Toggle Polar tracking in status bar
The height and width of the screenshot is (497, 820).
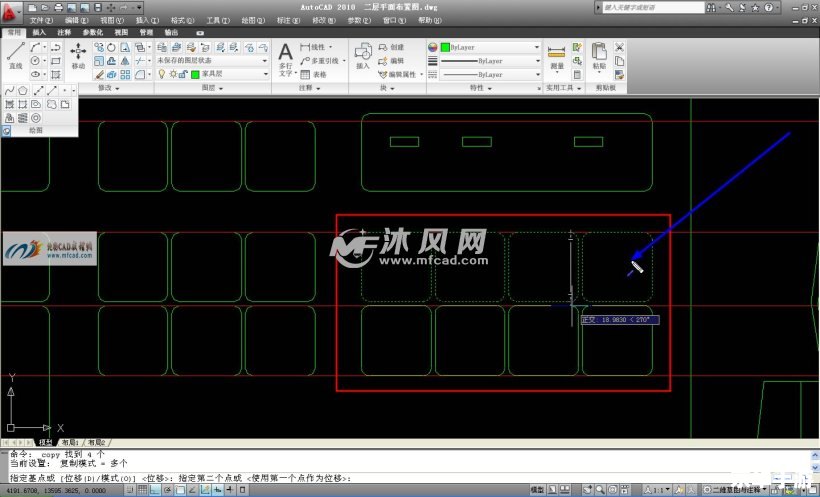pyautogui.click(x=167, y=490)
